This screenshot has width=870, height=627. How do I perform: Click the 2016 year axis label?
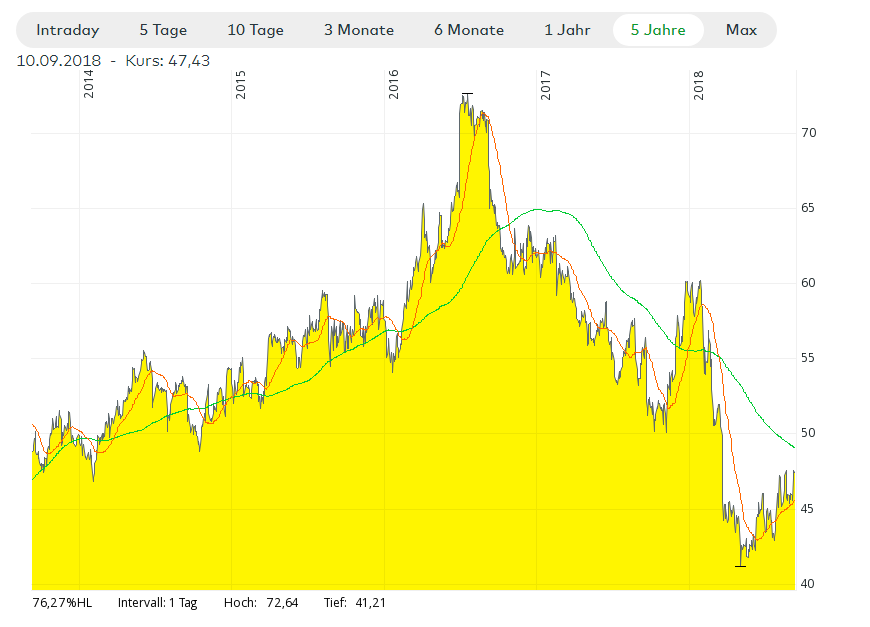click(x=394, y=84)
